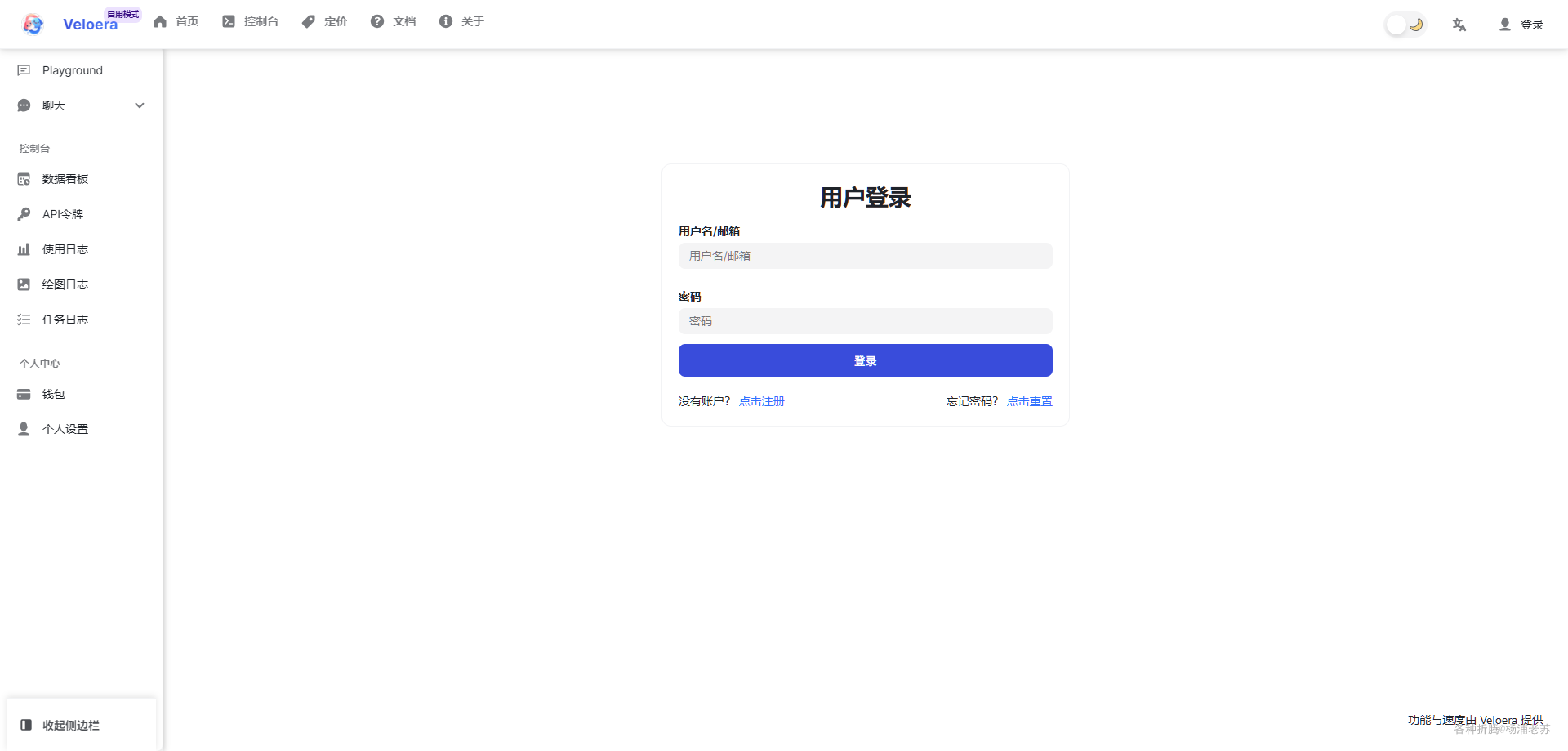The image size is (1568, 751).
Task: Select 个人设置 in the sidebar
Action: coord(81,429)
